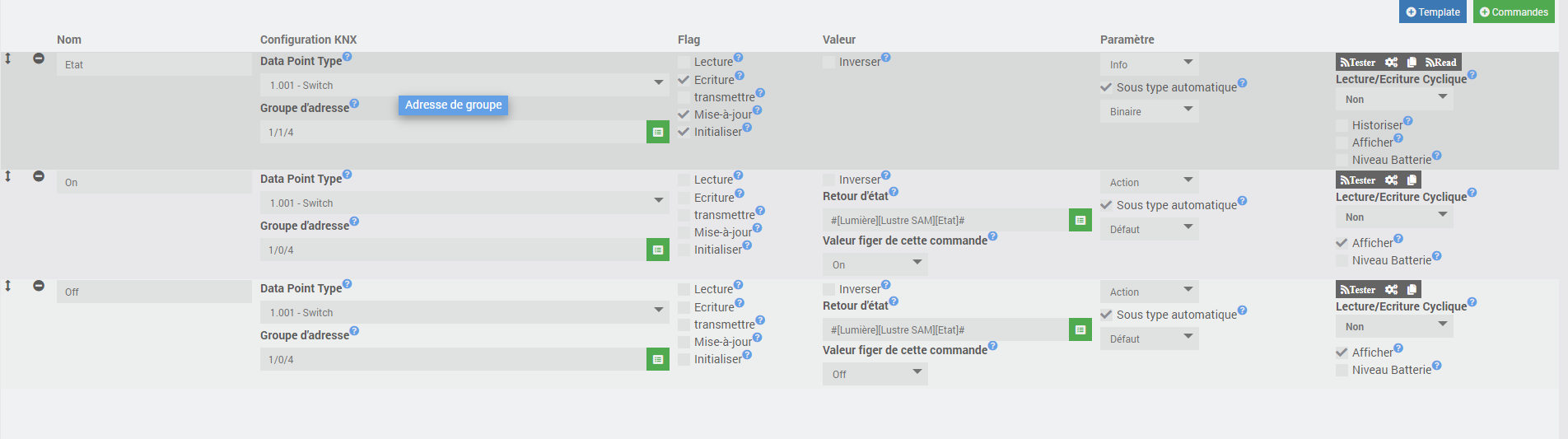Open the Binaire subtype dropdown
This screenshot has width=1568, height=439.
(x=1149, y=111)
